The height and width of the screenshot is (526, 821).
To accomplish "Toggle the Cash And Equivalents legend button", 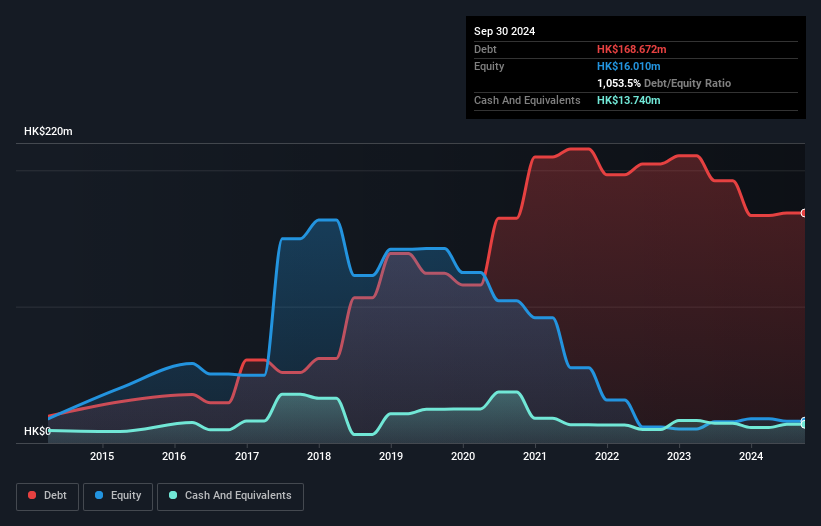I will tap(230, 496).
